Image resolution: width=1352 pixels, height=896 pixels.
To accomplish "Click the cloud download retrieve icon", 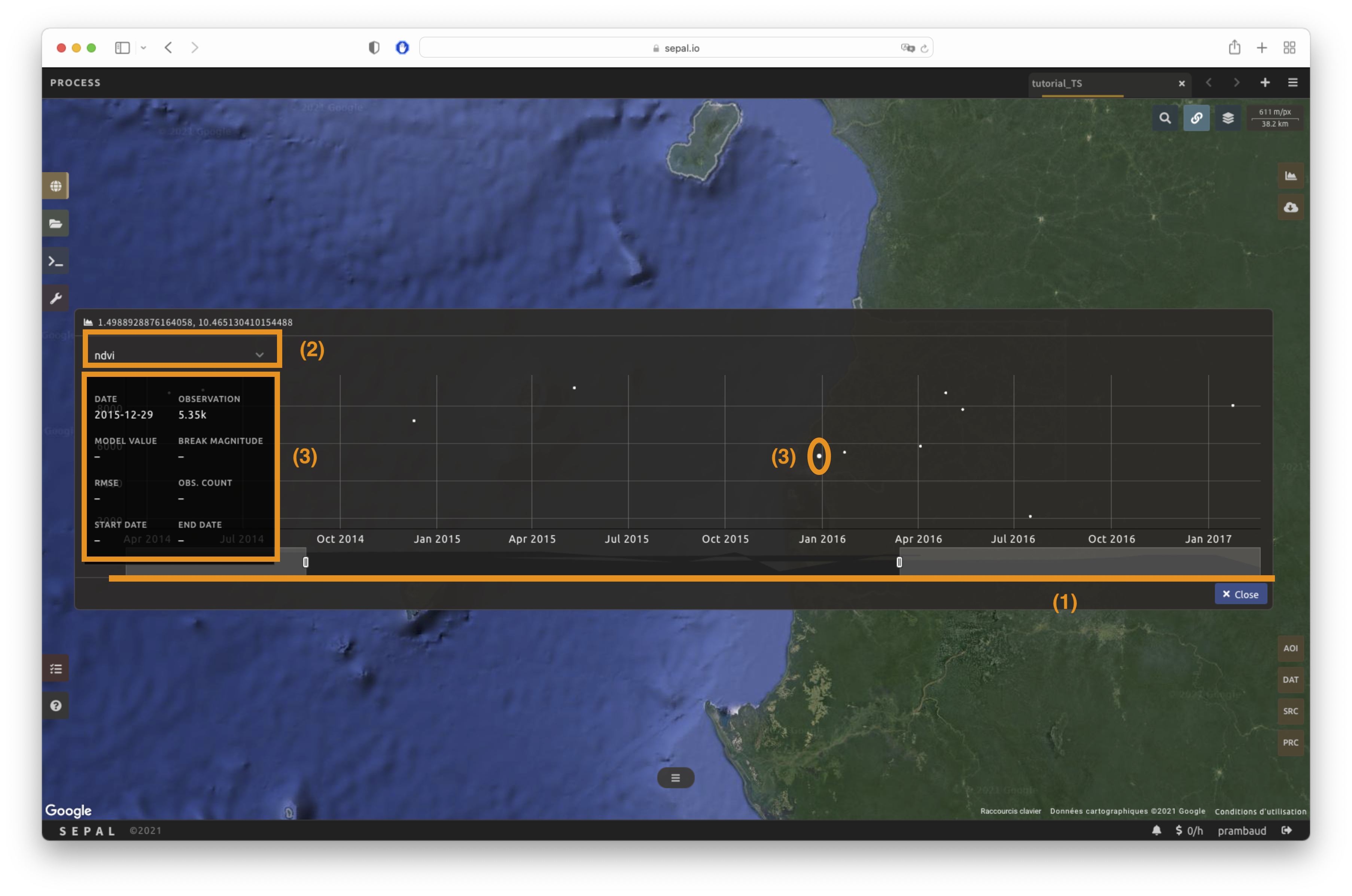I will (1290, 207).
